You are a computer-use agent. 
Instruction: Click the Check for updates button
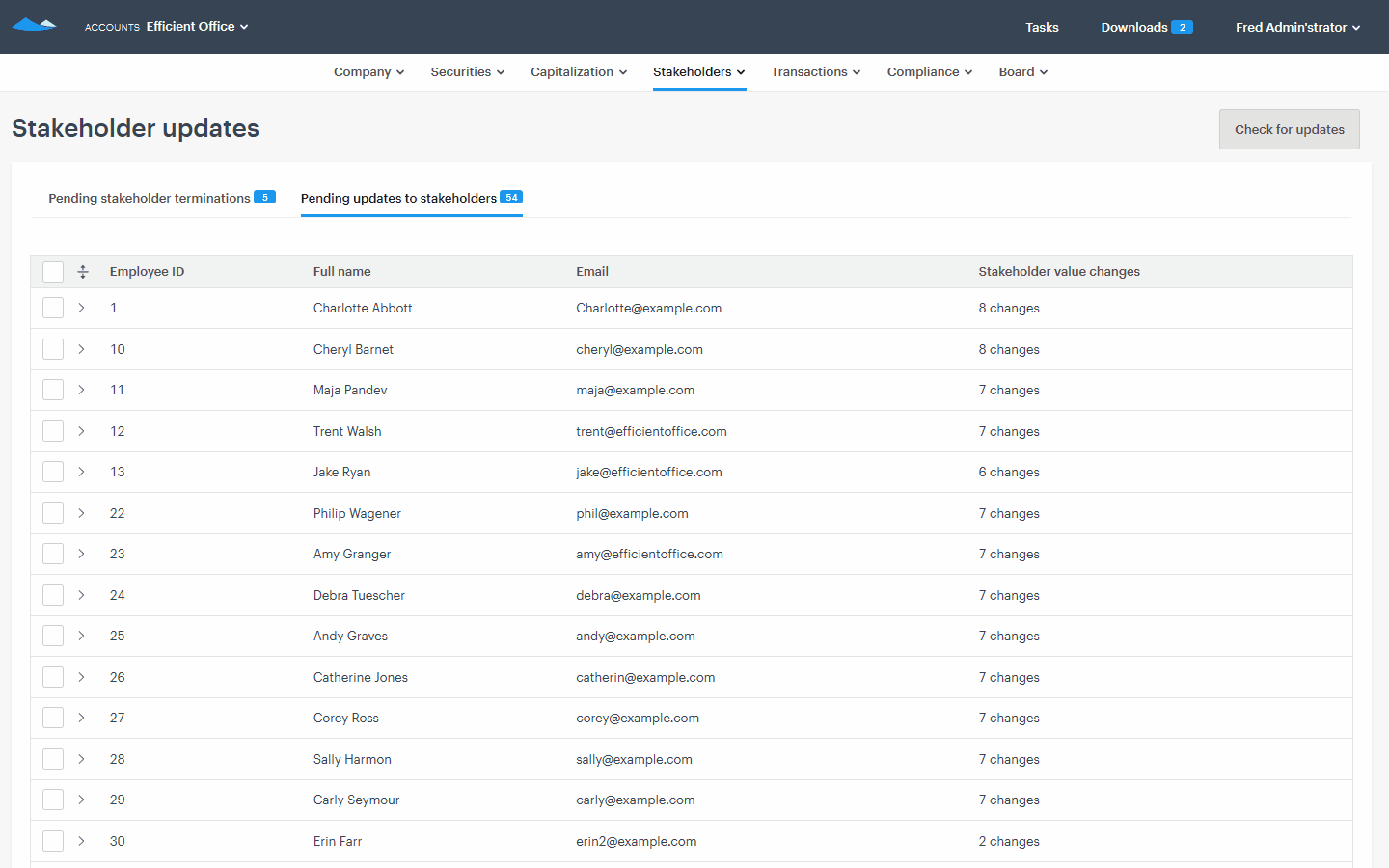[x=1290, y=129]
